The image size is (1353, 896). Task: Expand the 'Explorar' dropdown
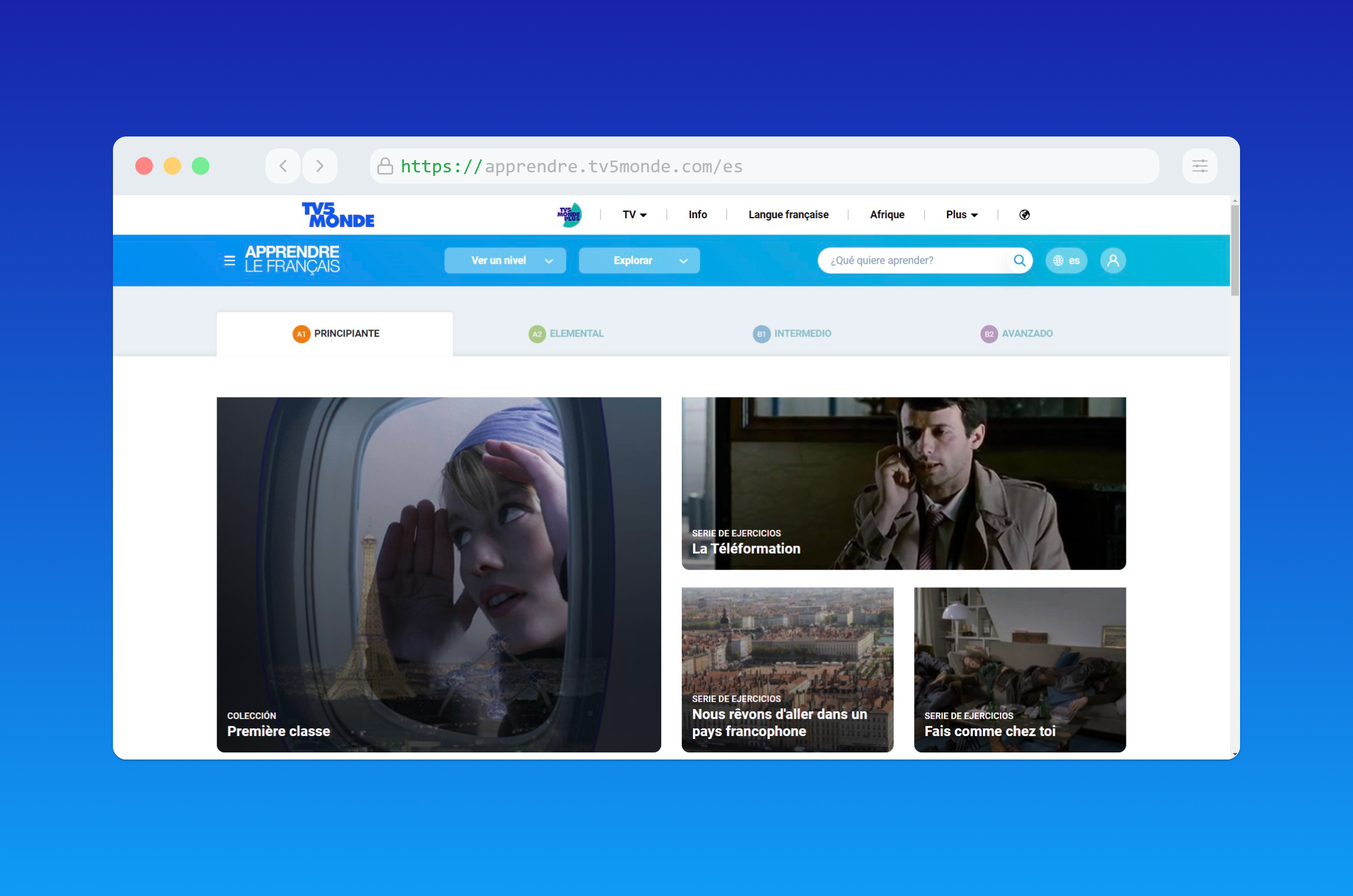tap(639, 261)
